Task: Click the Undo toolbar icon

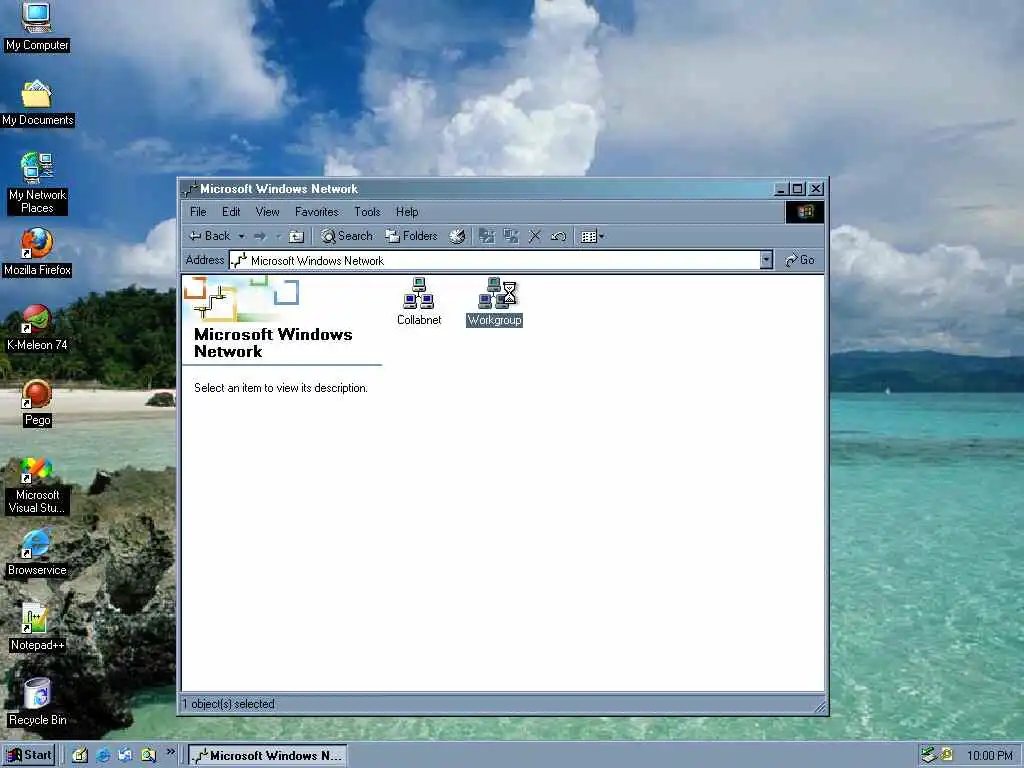Action: (x=558, y=236)
